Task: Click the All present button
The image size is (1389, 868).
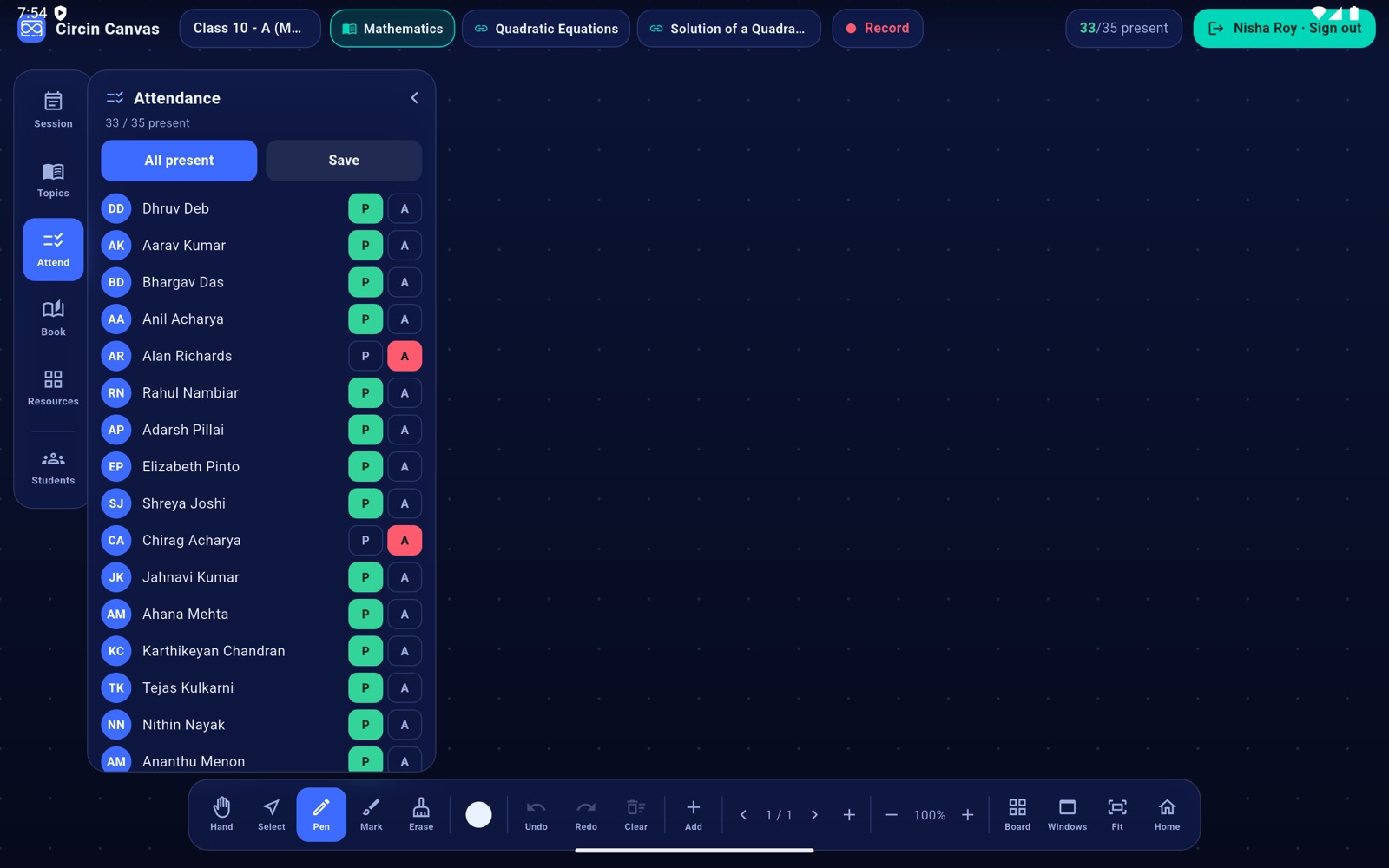Action: coord(179,161)
